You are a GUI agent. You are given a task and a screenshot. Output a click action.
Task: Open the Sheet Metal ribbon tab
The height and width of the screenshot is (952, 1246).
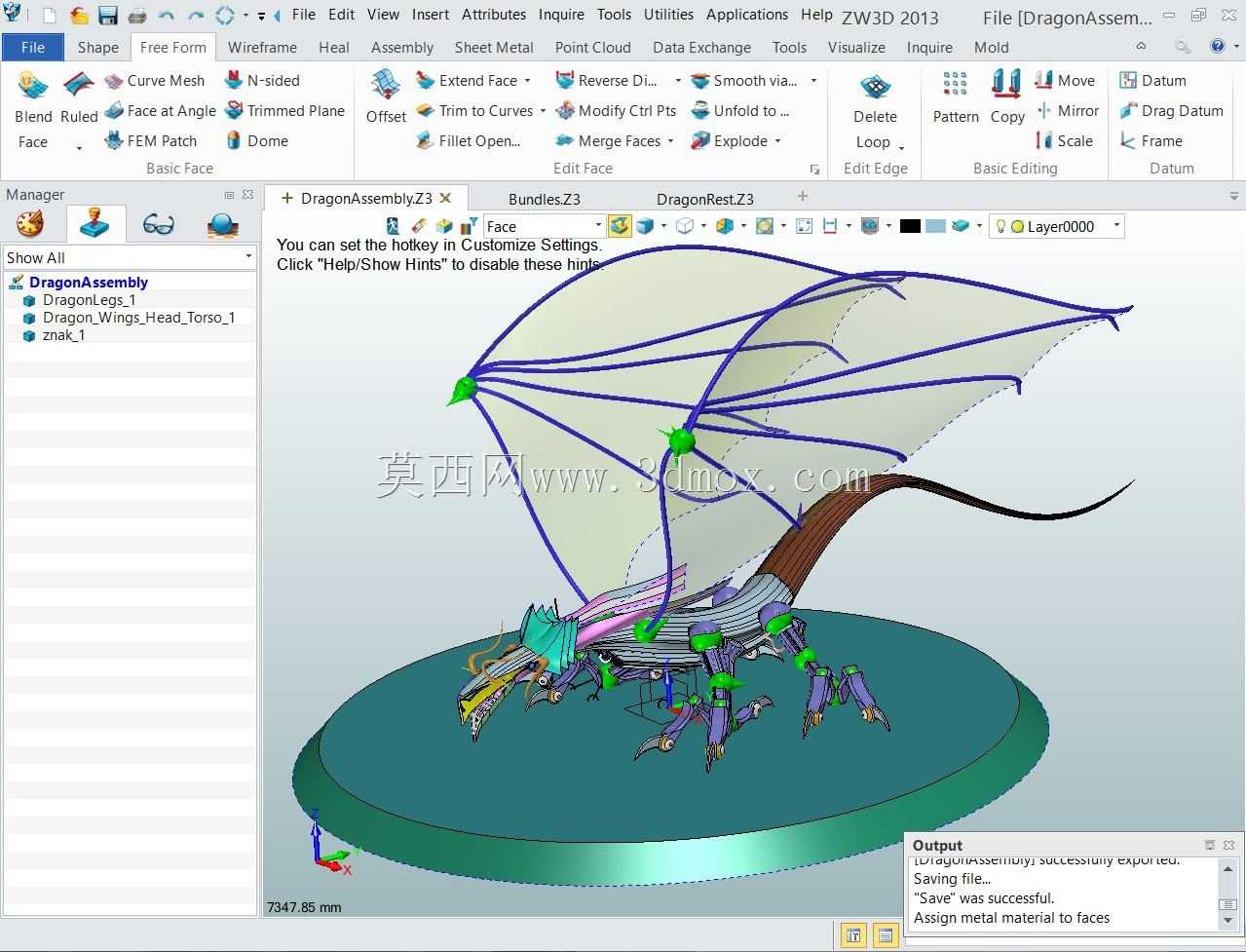coord(494,47)
